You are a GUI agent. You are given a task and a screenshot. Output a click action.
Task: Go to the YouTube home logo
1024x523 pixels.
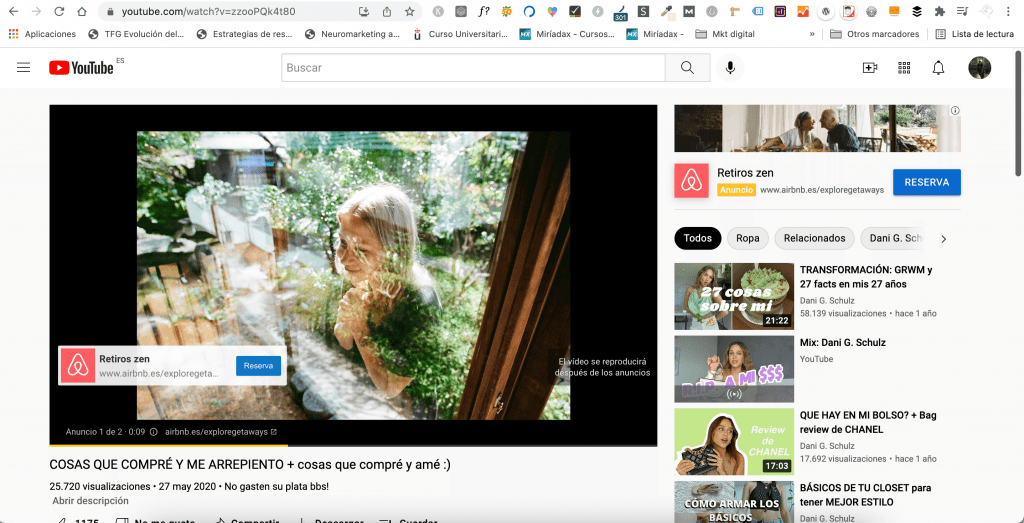[81, 67]
